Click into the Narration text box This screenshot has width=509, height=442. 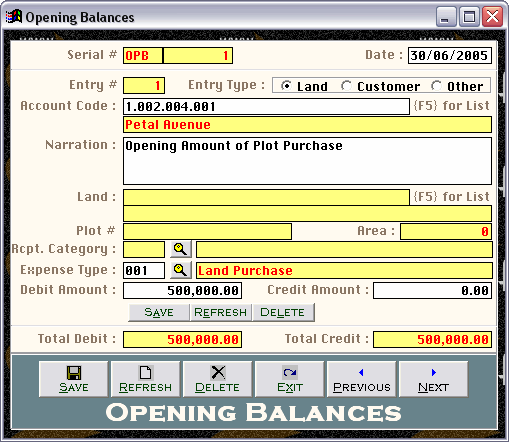point(307,161)
